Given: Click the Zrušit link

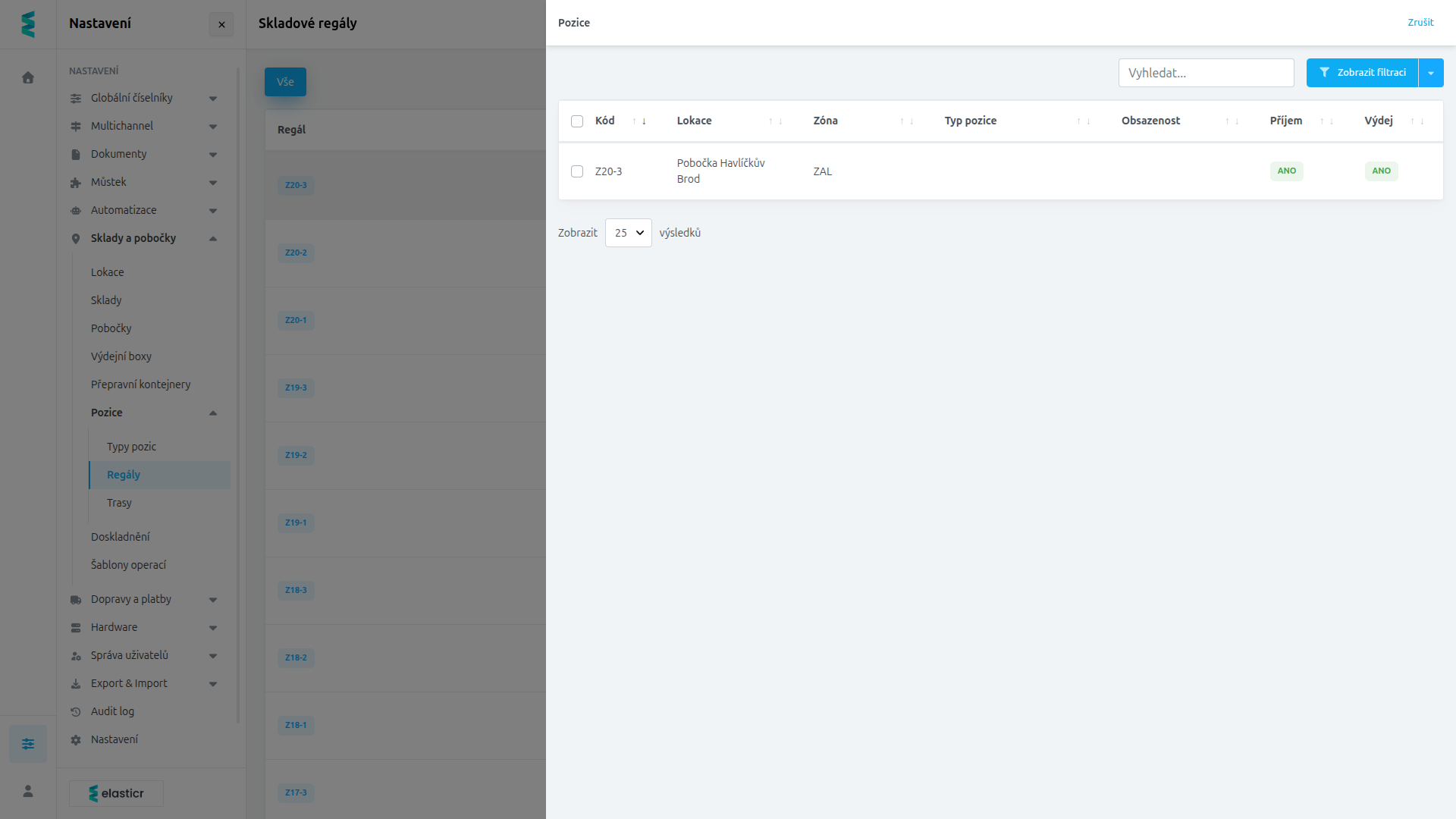Looking at the screenshot, I should pyautogui.click(x=1420, y=23).
